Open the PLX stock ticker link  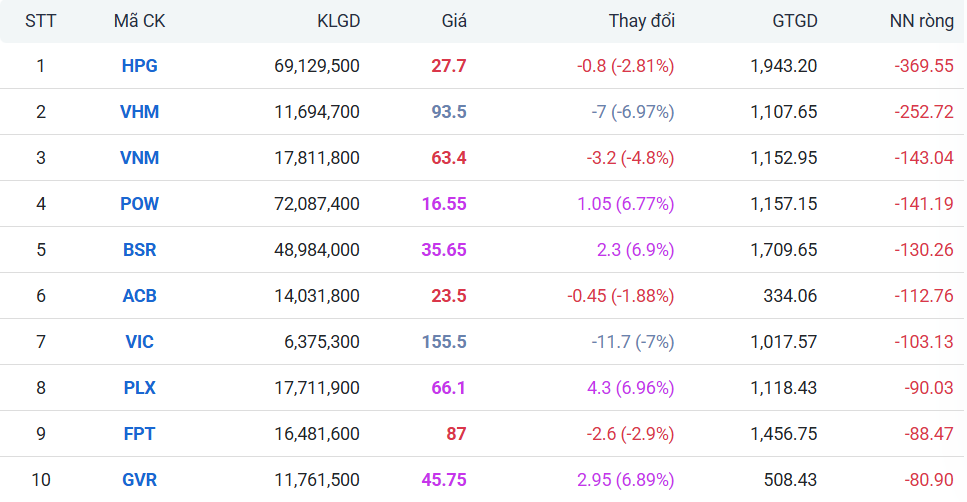139,388
